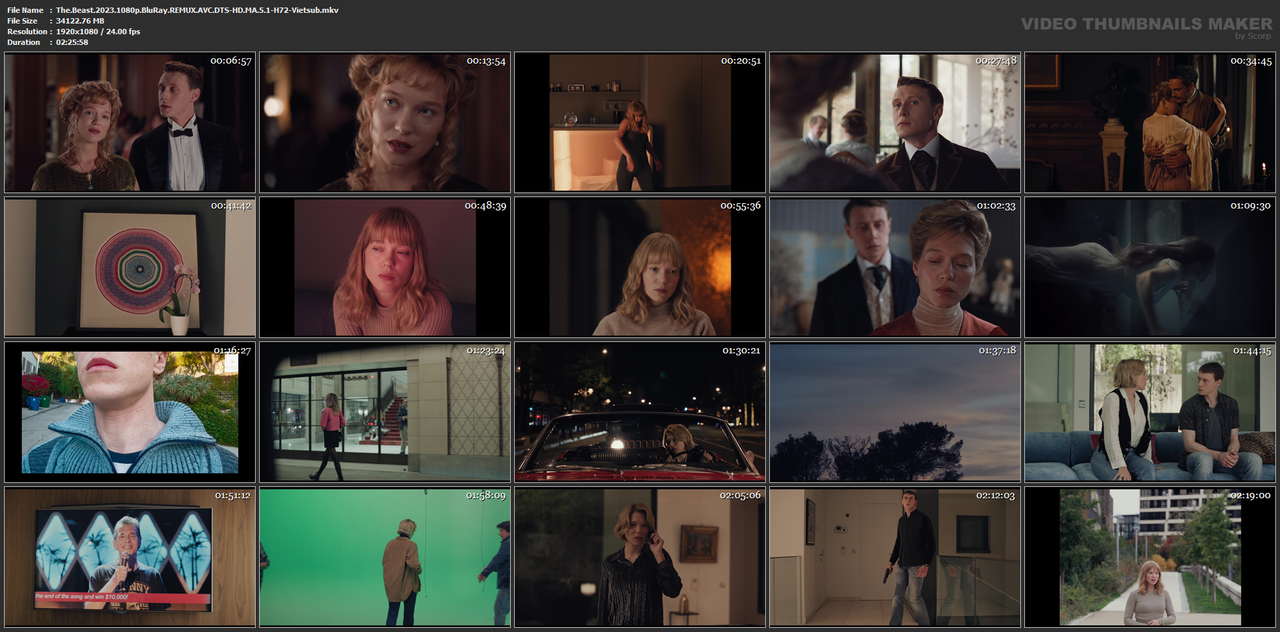1280x632 pixels.
Task: Choose the 02:19:00 outdoor path thumbnail
Action: coord(1150,557)
